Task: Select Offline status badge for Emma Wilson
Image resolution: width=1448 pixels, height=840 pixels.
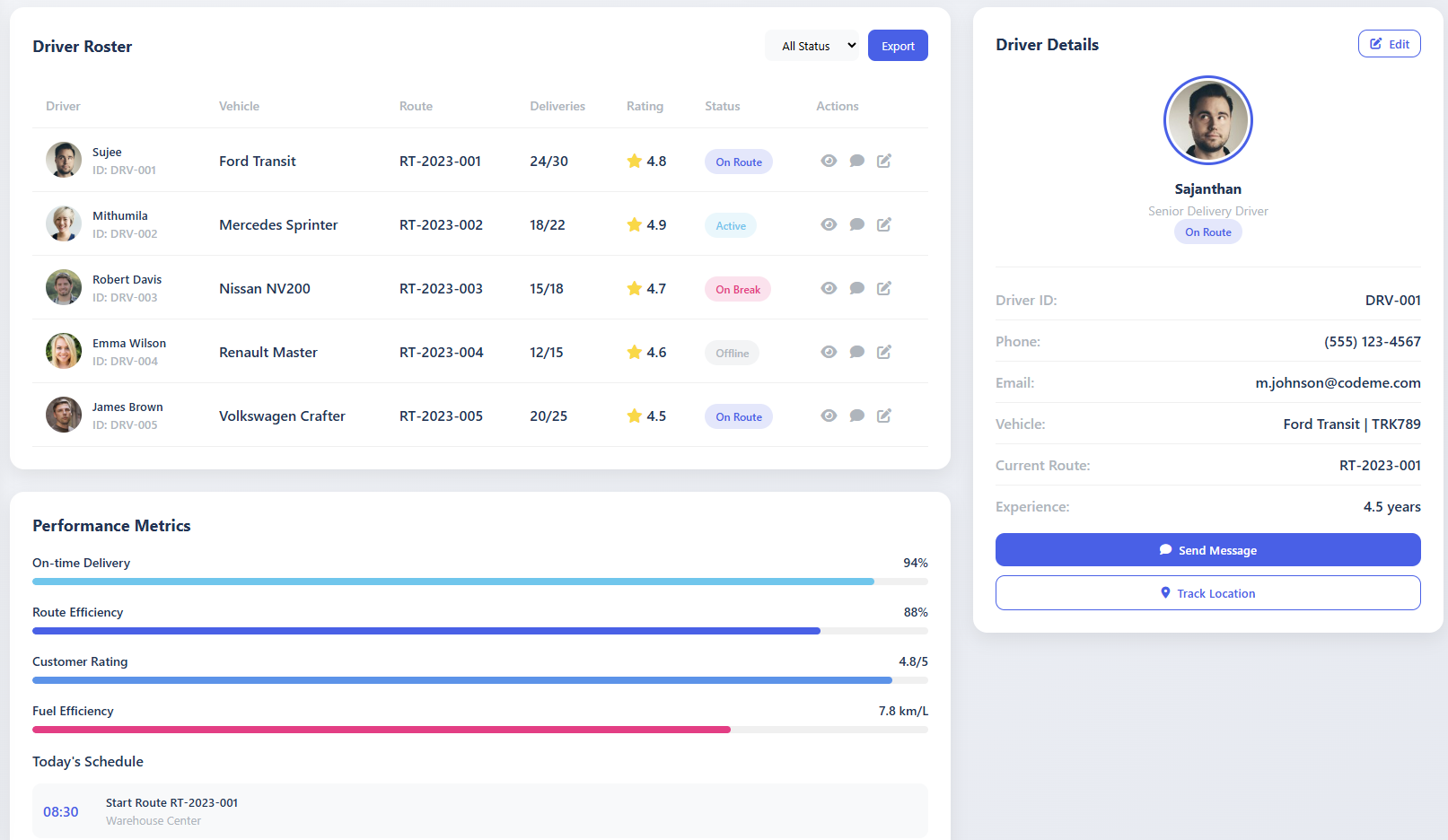Action: click(x=733, y=353)
